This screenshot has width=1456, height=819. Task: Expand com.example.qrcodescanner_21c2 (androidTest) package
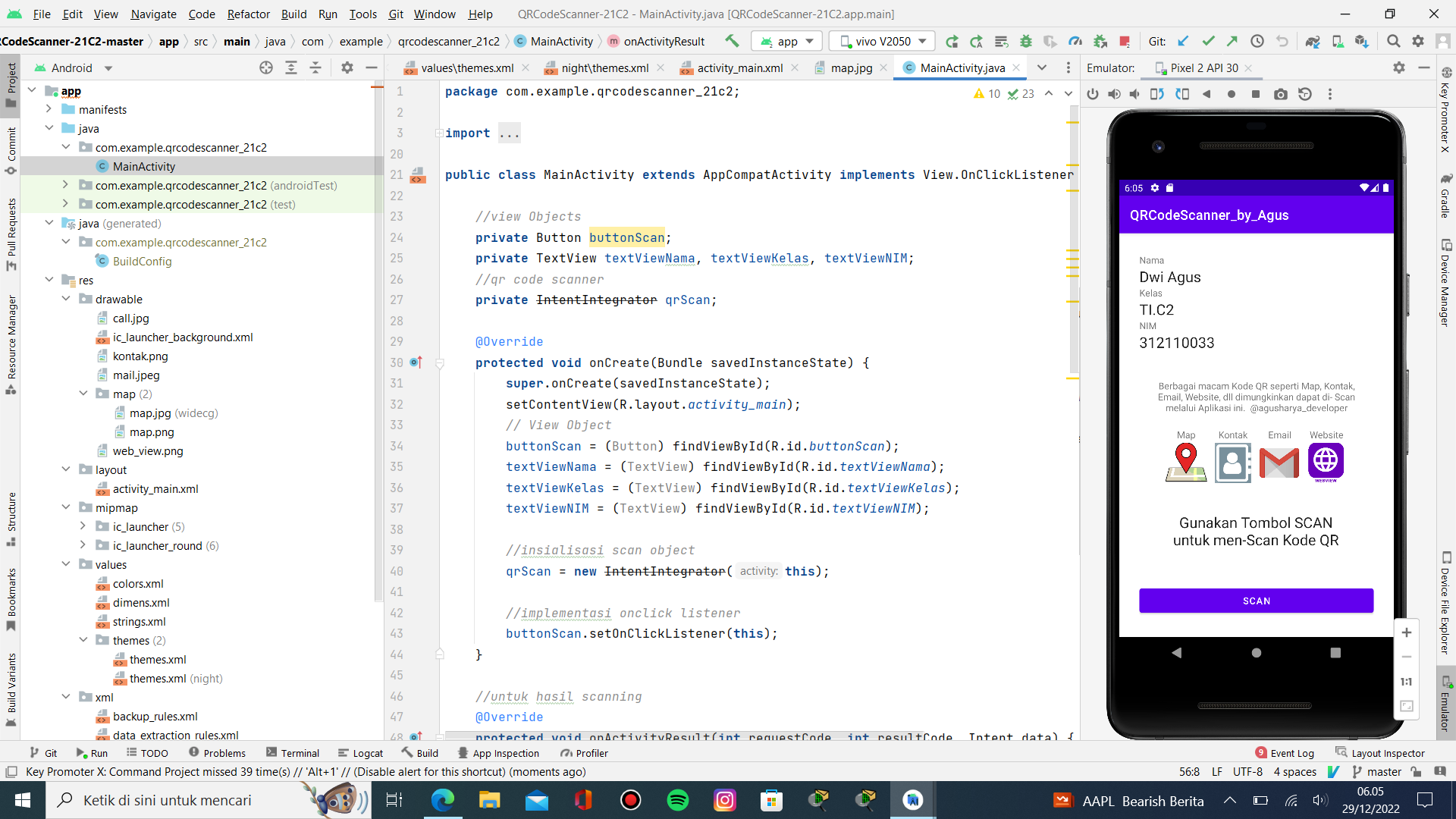(66, 185)
